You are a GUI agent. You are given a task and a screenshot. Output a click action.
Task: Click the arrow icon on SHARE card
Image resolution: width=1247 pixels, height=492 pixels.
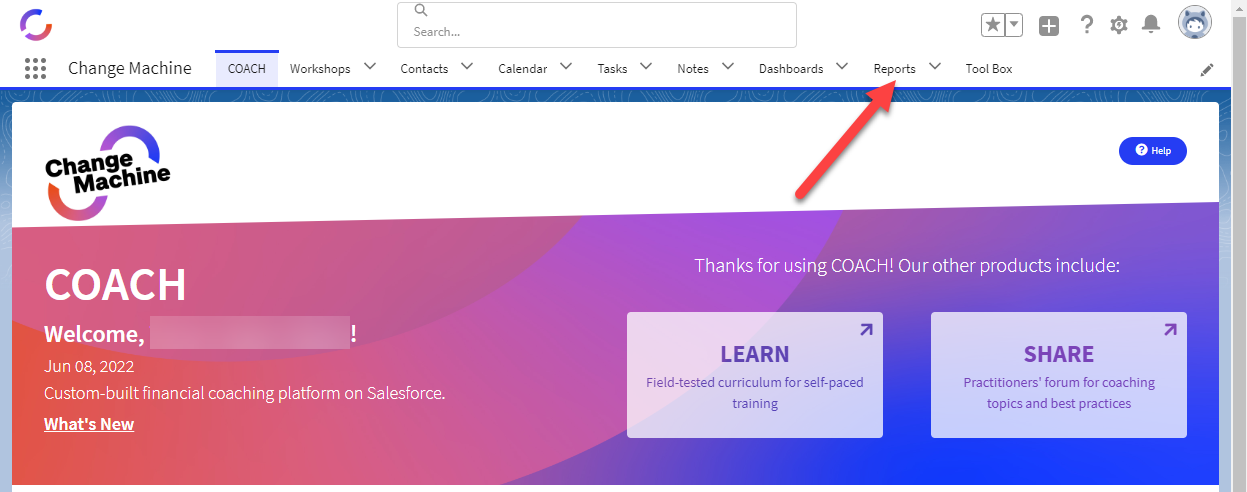click(1170, 329)
